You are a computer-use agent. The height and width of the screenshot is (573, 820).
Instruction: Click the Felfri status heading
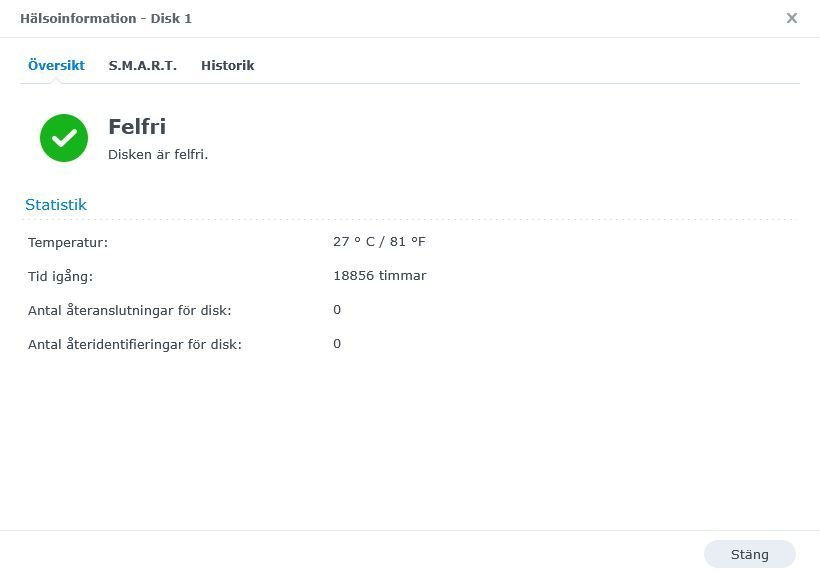(137, 127)
